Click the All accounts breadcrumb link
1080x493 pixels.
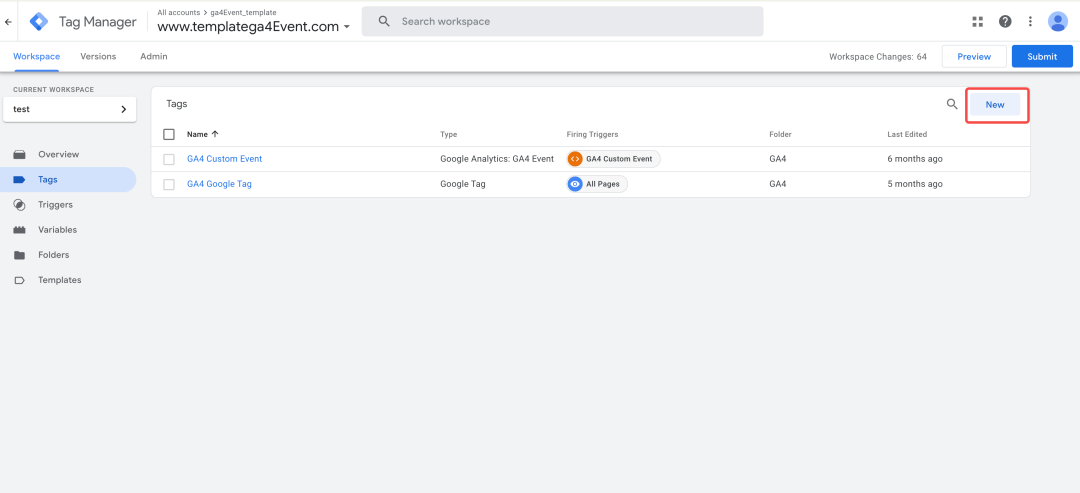click(x=178, y=12)
